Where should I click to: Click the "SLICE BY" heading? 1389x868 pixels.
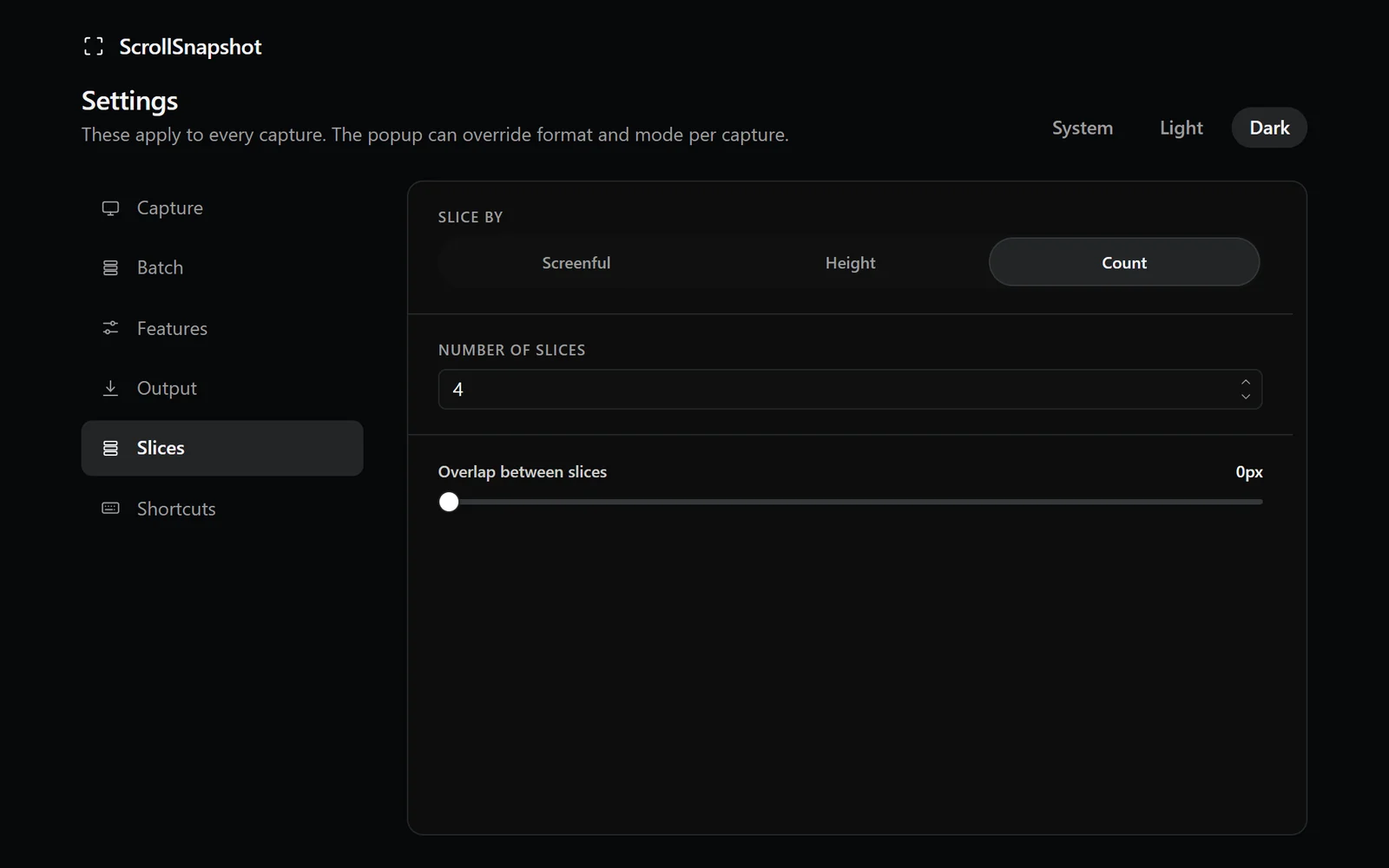pyautogui.click(x=471, y=217)
